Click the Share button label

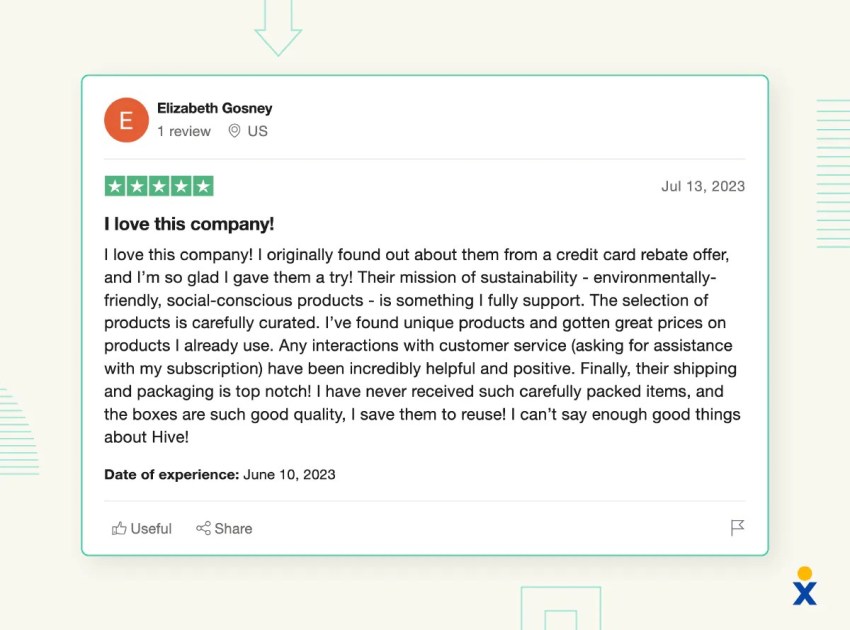pyautogui.click(x=233, y=529)
